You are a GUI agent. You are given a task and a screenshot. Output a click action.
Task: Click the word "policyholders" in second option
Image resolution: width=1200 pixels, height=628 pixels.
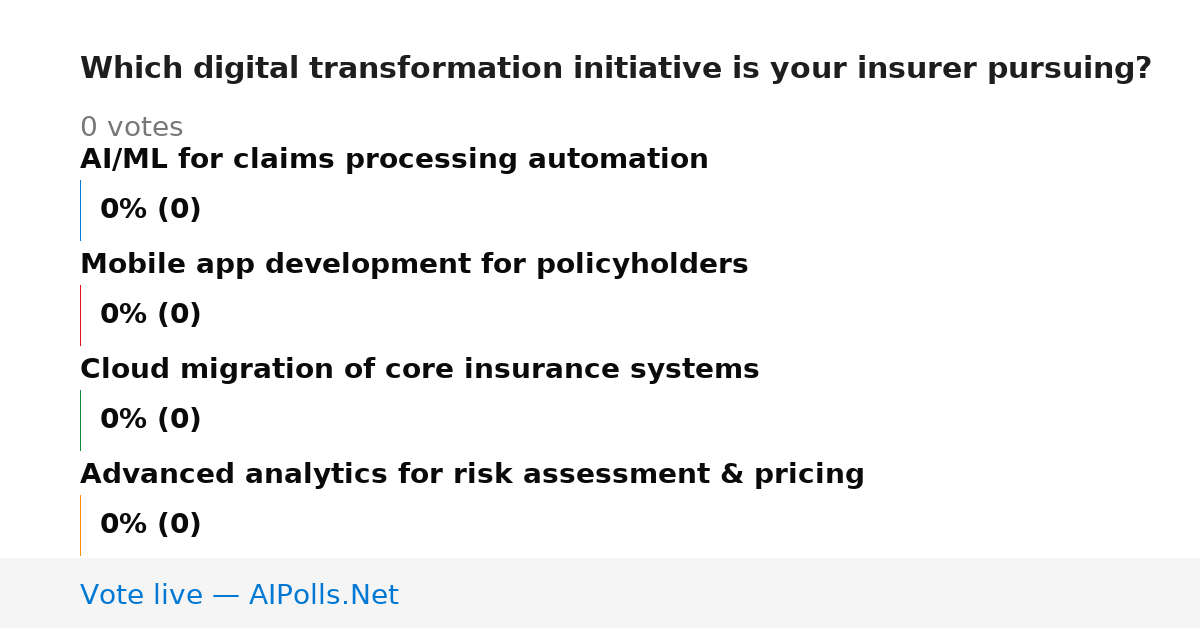[642, 265]
